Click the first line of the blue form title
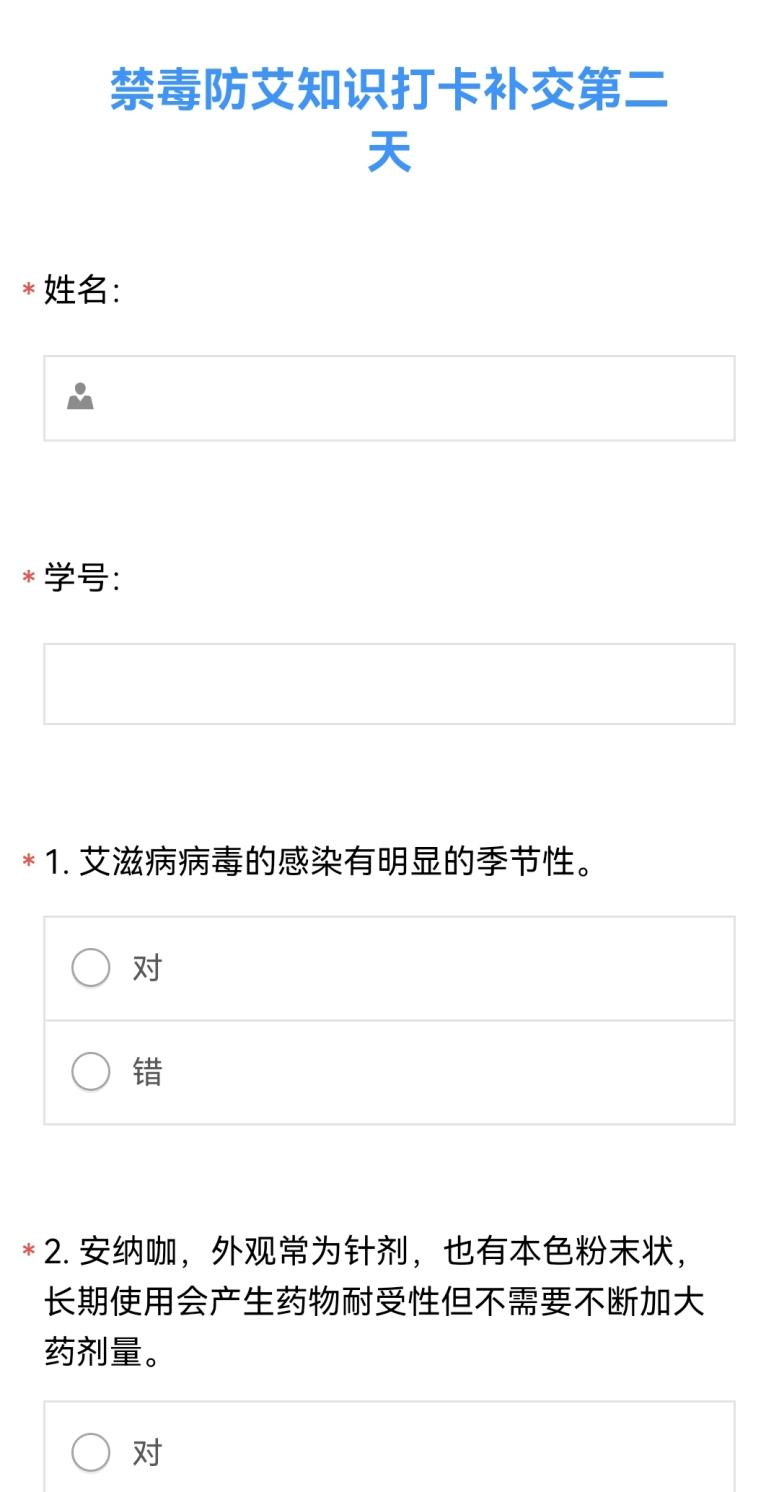Image resolution: width=779 pixels, height=1492 pixels. 389,92
